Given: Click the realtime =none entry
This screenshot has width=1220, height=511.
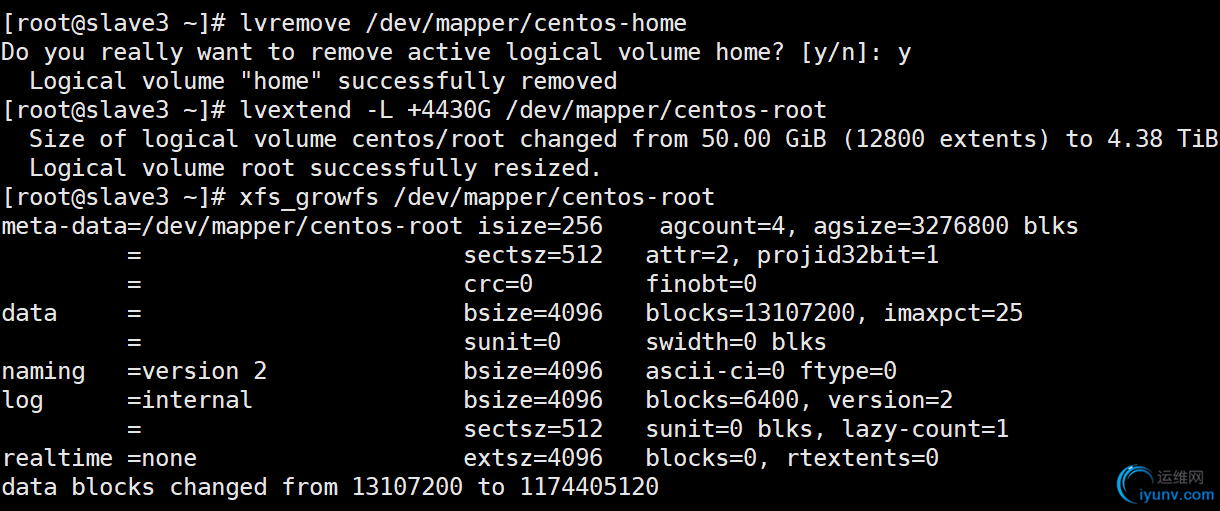Looking at the screenshot, I should [99, 458].
